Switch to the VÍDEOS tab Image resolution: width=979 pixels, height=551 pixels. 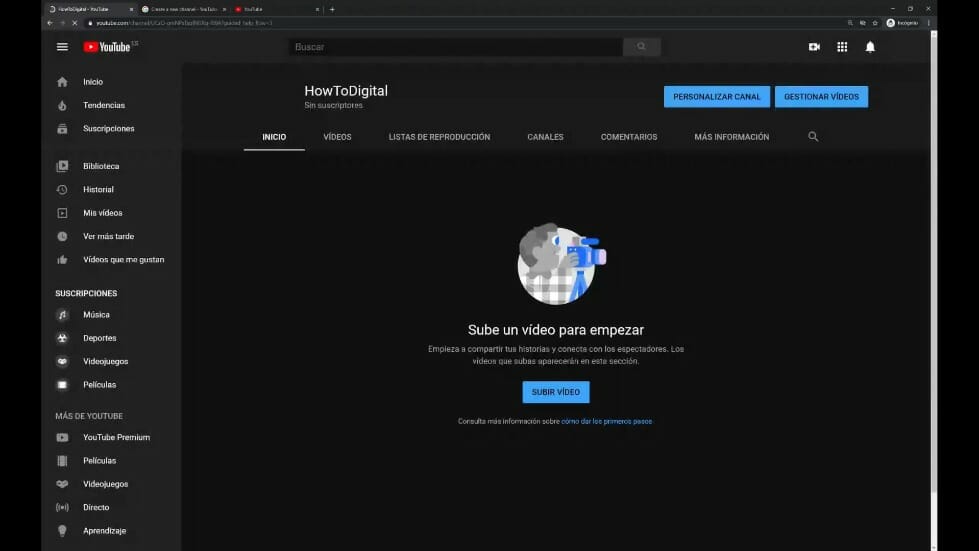[337, 137]
